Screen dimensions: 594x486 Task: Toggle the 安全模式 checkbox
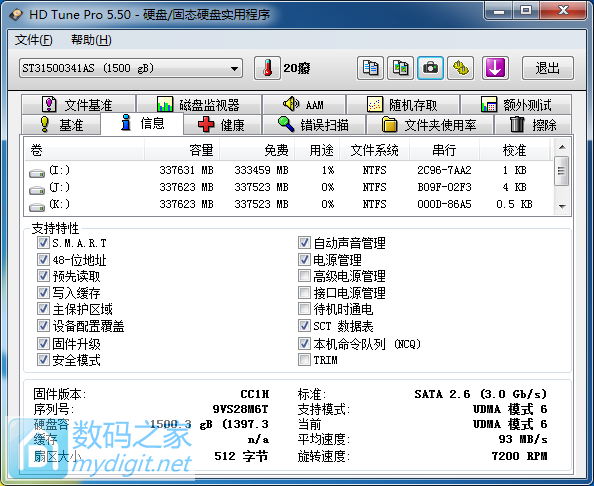tap(43, 359)
